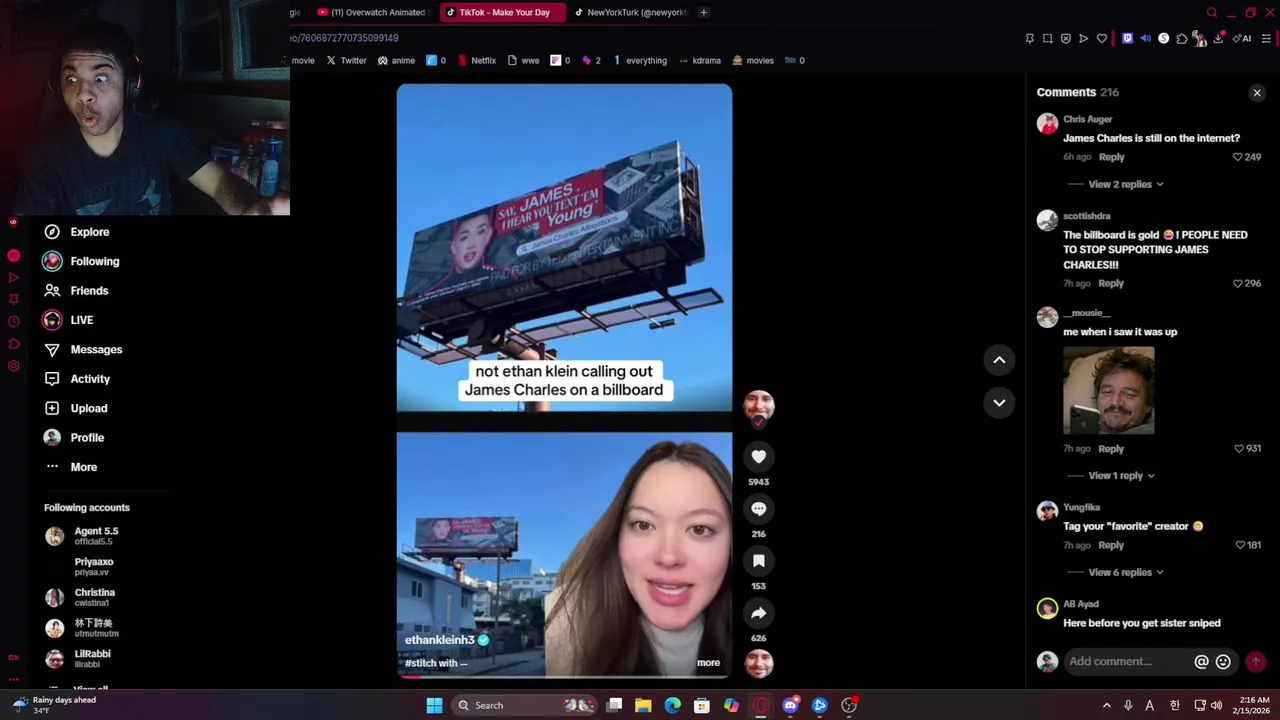Open the extensions puzzle icon

pos(1182,39)
